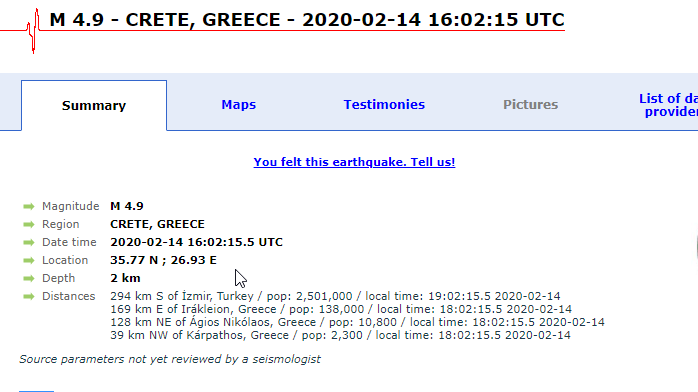Click the 'Source parameters not yet reviewed' note
698x392 pixels.
tap(170, 359)
